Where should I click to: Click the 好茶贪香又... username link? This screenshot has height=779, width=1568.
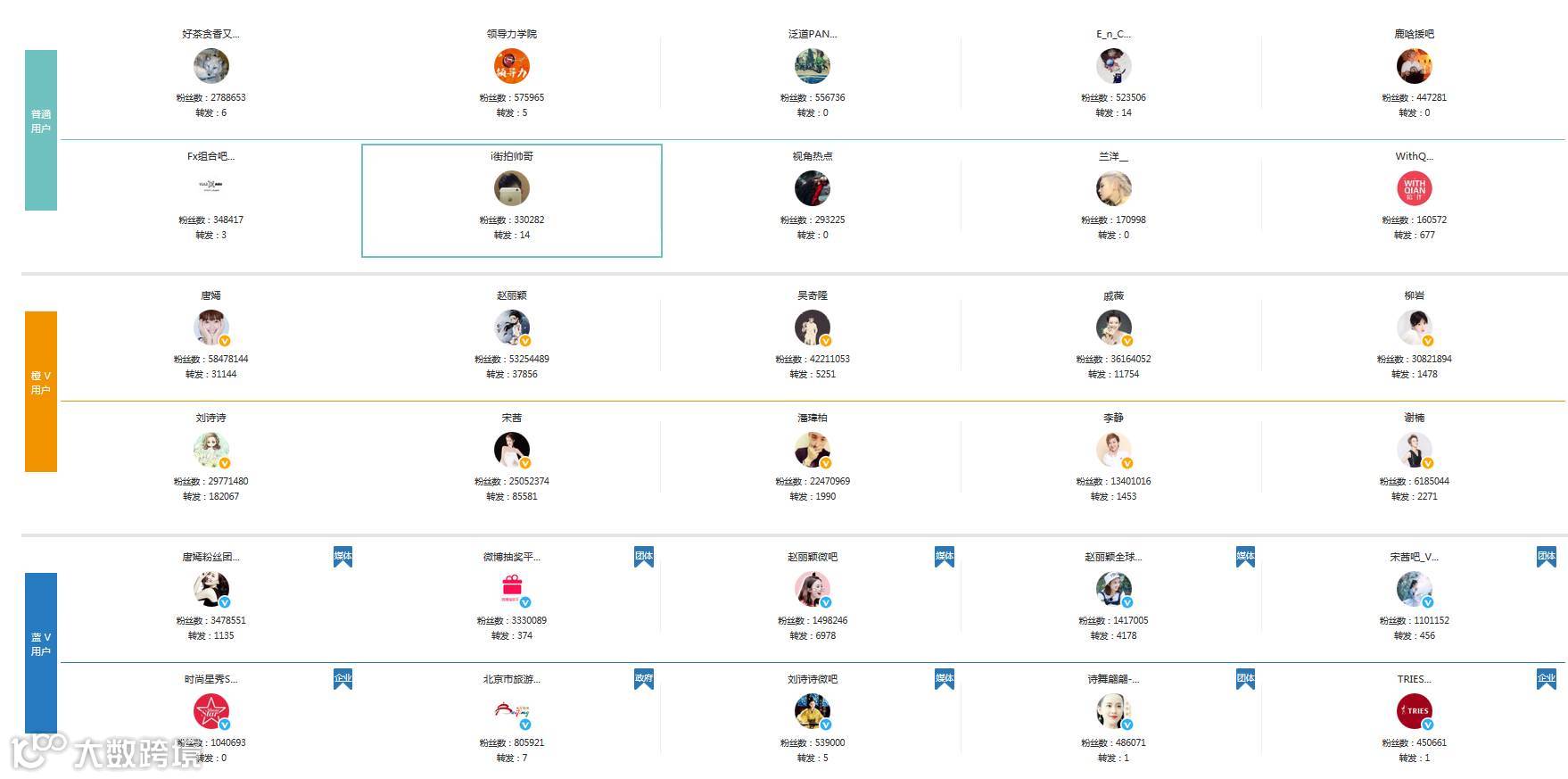click(x=210, y=34)
